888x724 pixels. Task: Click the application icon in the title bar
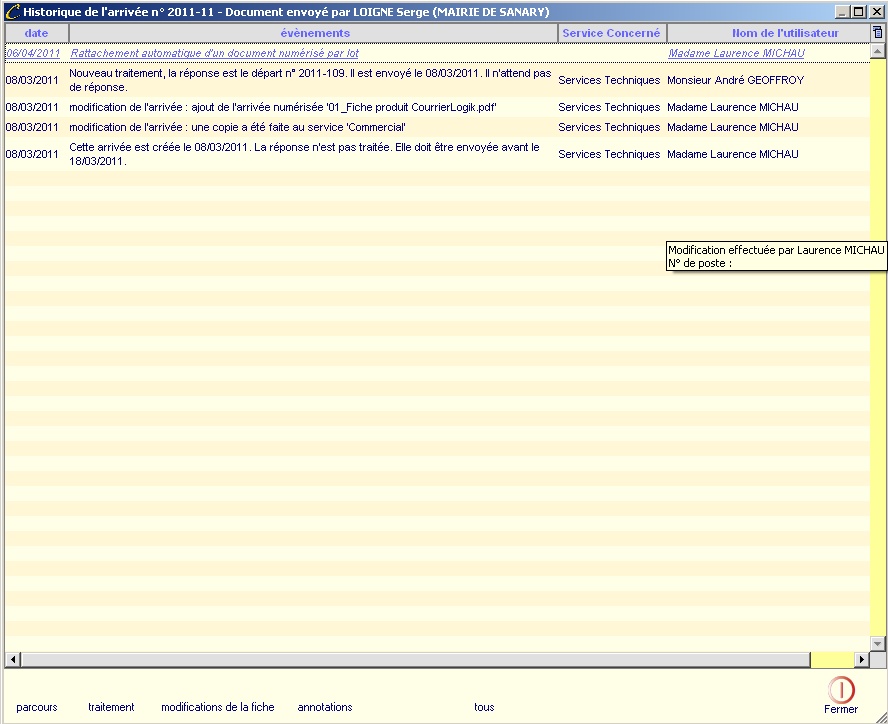12,12
